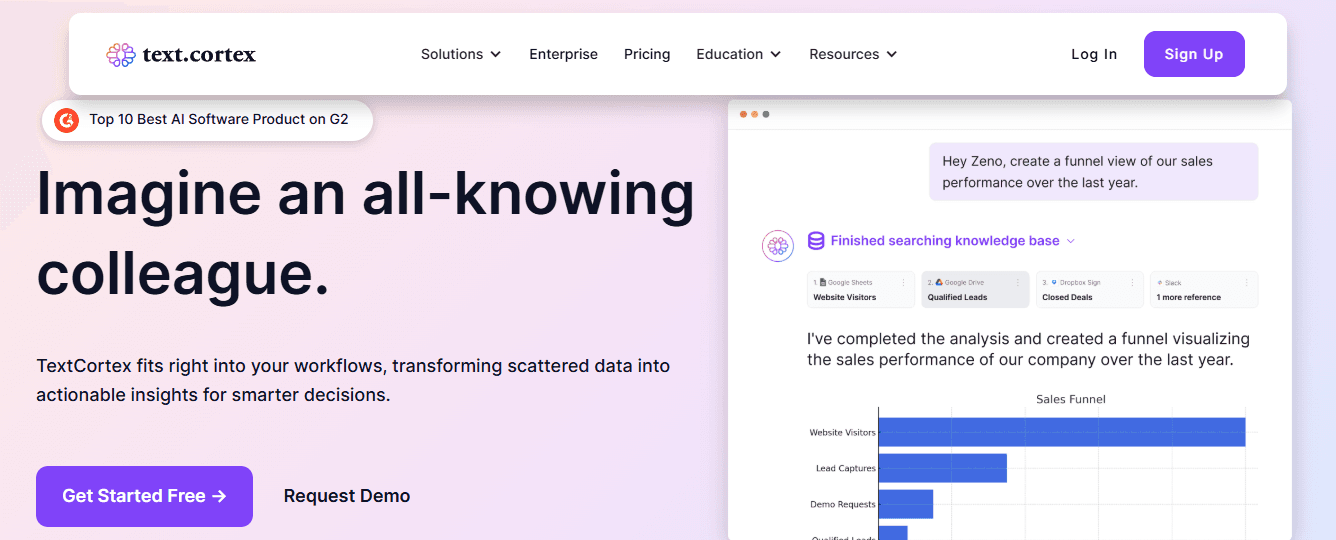
Task: Open options dots on Closed Deals card
Action: point(1132,283)
